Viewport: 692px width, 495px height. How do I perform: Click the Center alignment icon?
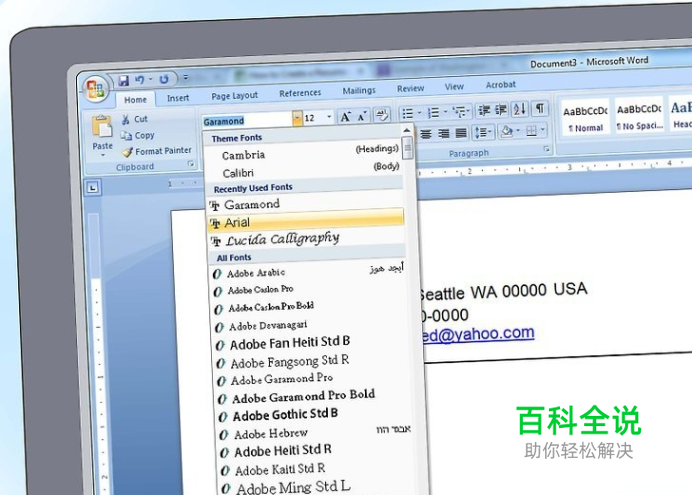coord(426,134)
